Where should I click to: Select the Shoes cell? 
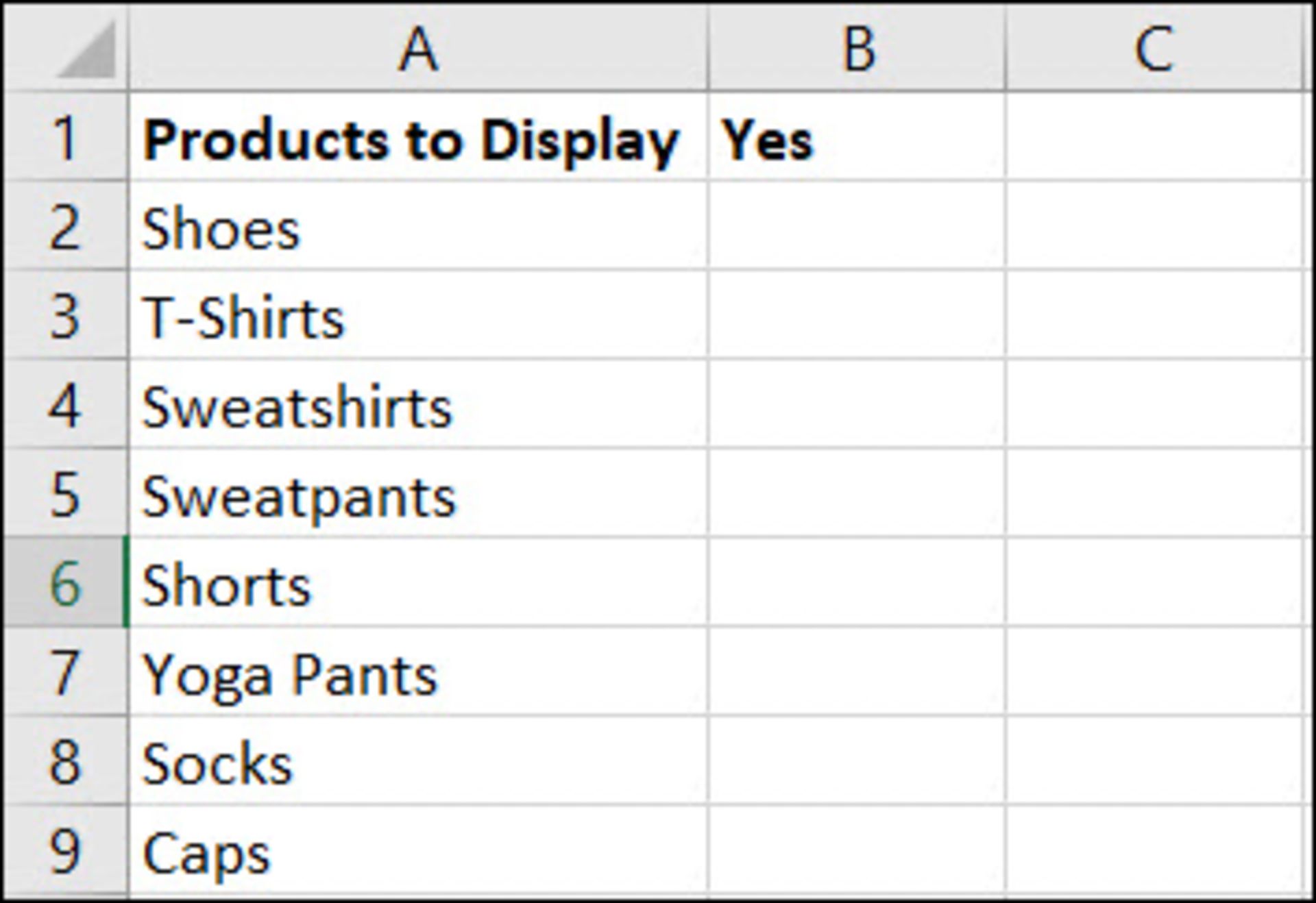pyautogui.click(x=417, y=225)
